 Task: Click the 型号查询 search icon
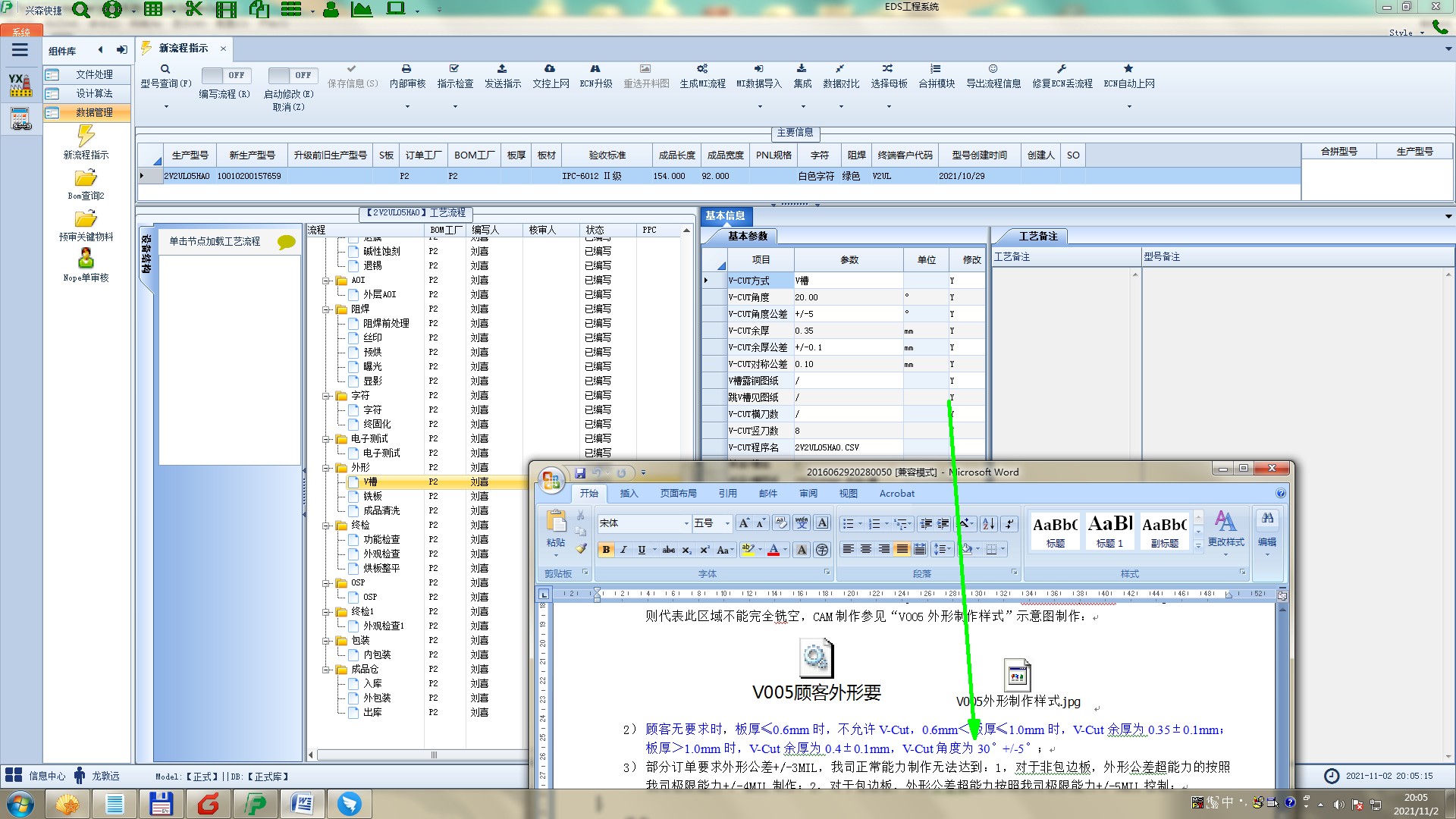tap(165, 69)
